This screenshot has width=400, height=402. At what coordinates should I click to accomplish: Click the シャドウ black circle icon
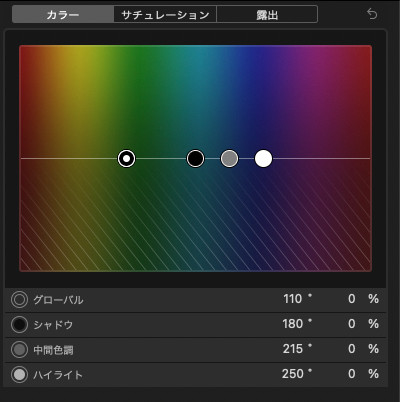pos(19,325)
